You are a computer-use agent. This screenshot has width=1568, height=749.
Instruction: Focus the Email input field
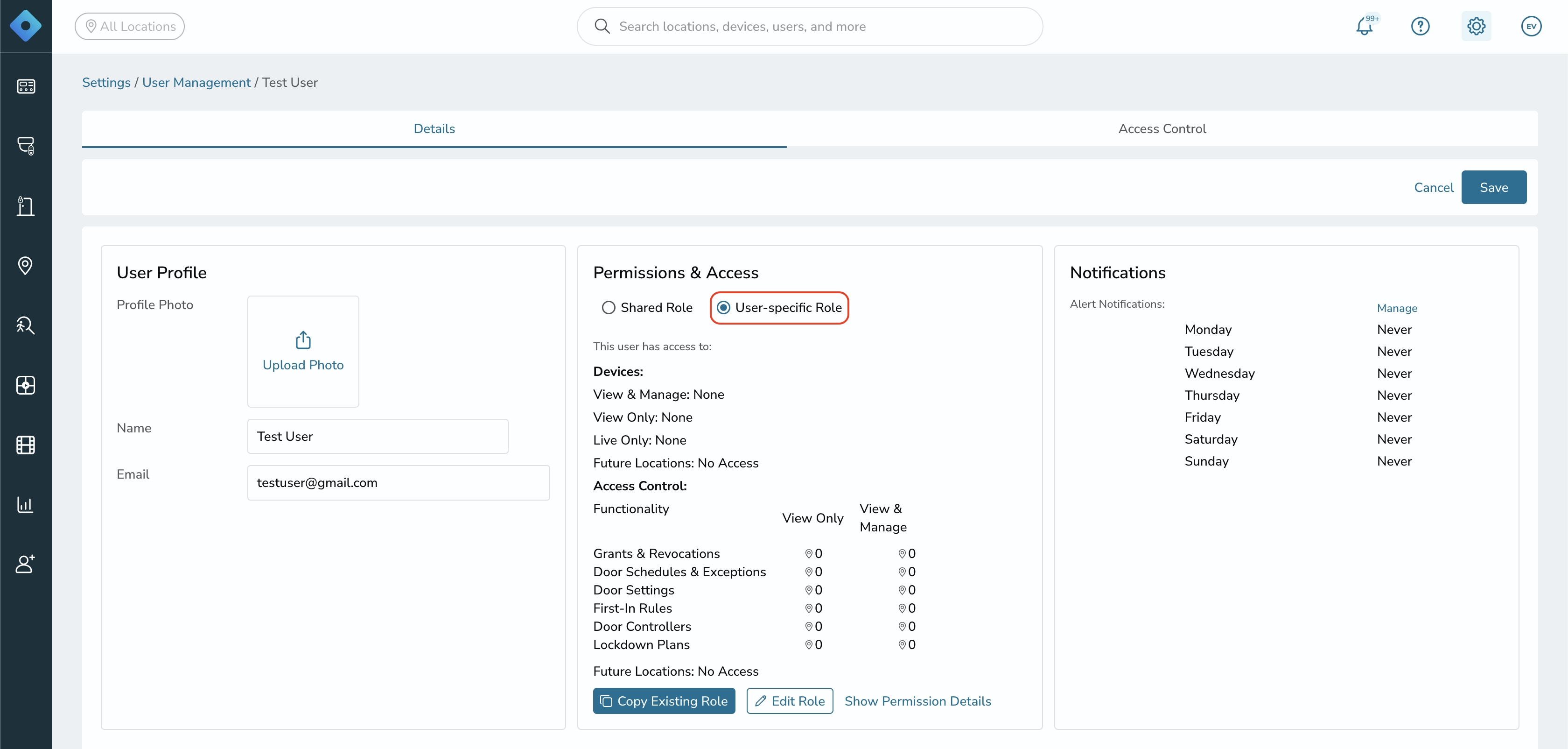point(398,482)
